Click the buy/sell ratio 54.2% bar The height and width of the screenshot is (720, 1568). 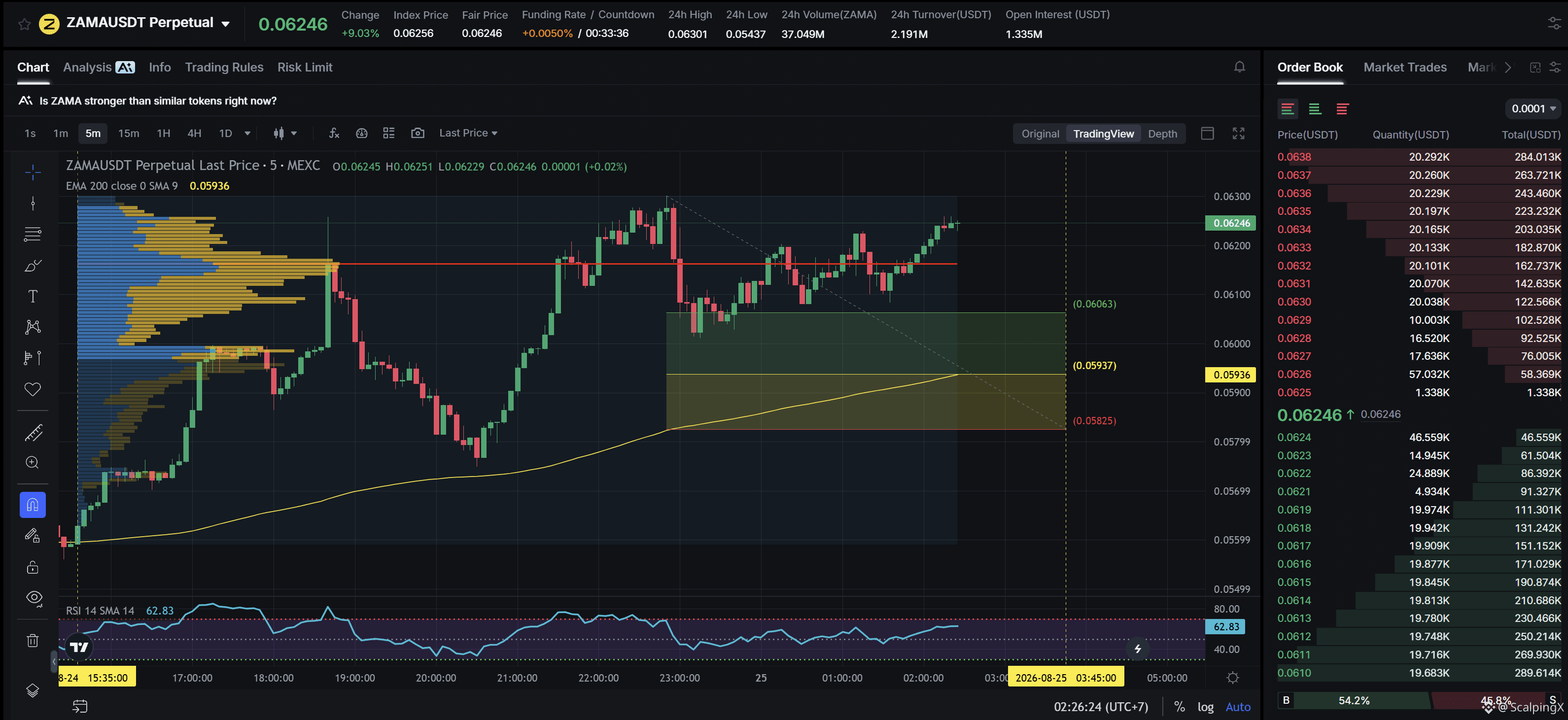coord(1354,700)
